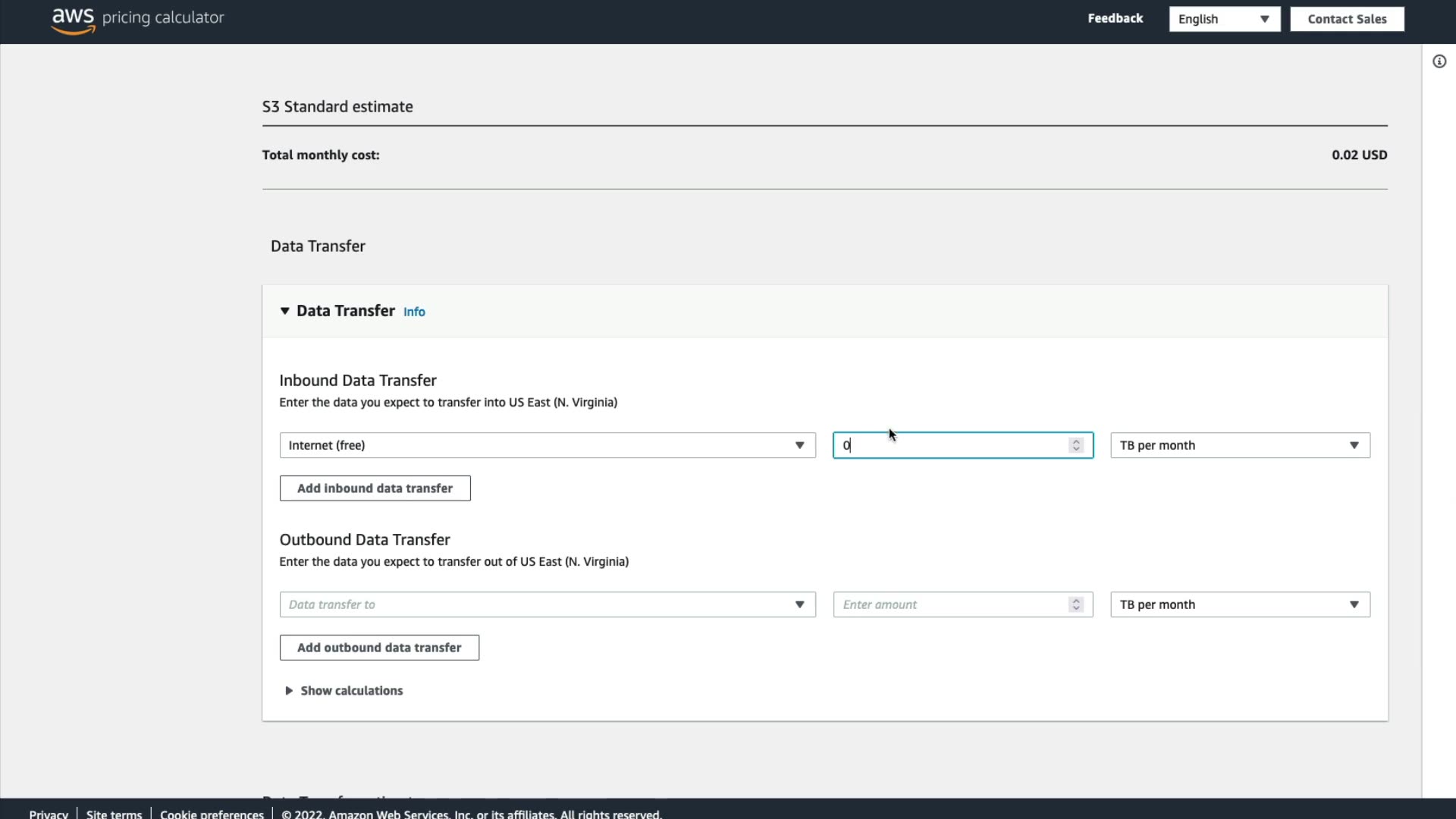Open the English language dropdown

[1224, 19]
